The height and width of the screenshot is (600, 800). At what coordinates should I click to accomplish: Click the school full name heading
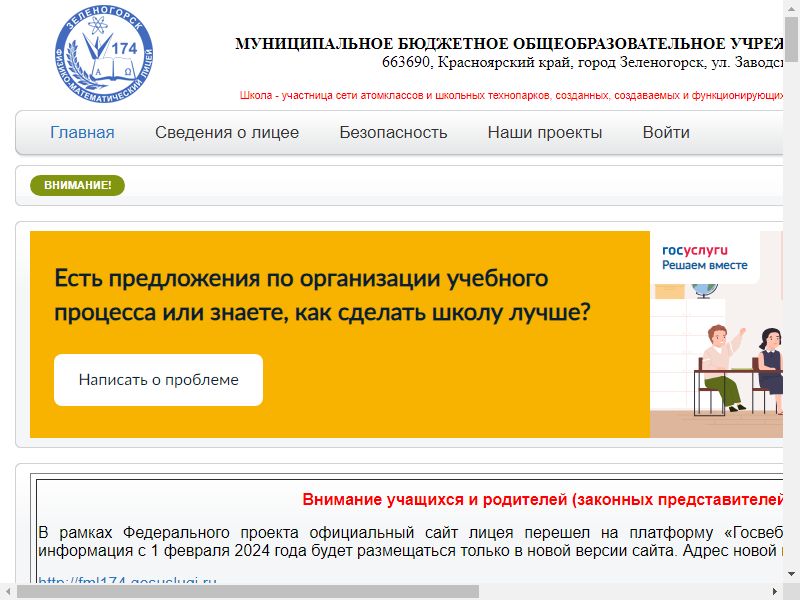click(509, 44)
